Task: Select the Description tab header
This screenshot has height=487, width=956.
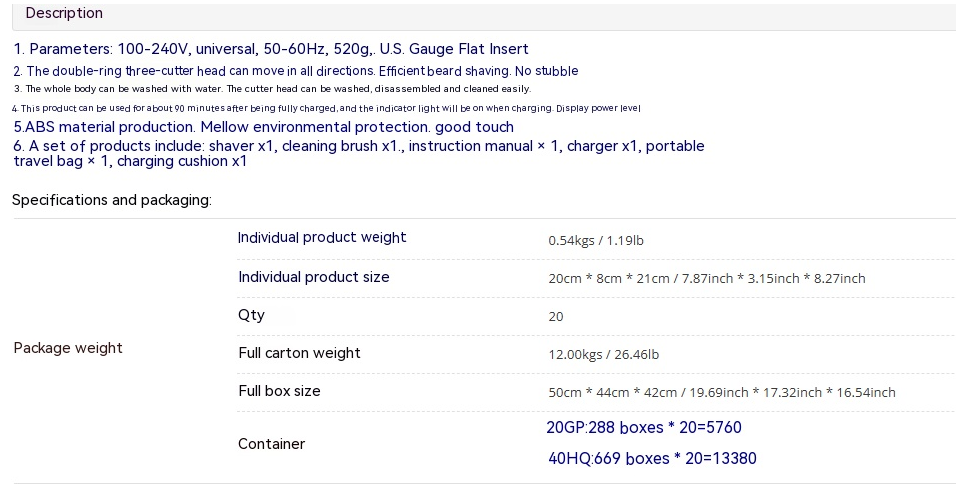Action: pos(64,13)
